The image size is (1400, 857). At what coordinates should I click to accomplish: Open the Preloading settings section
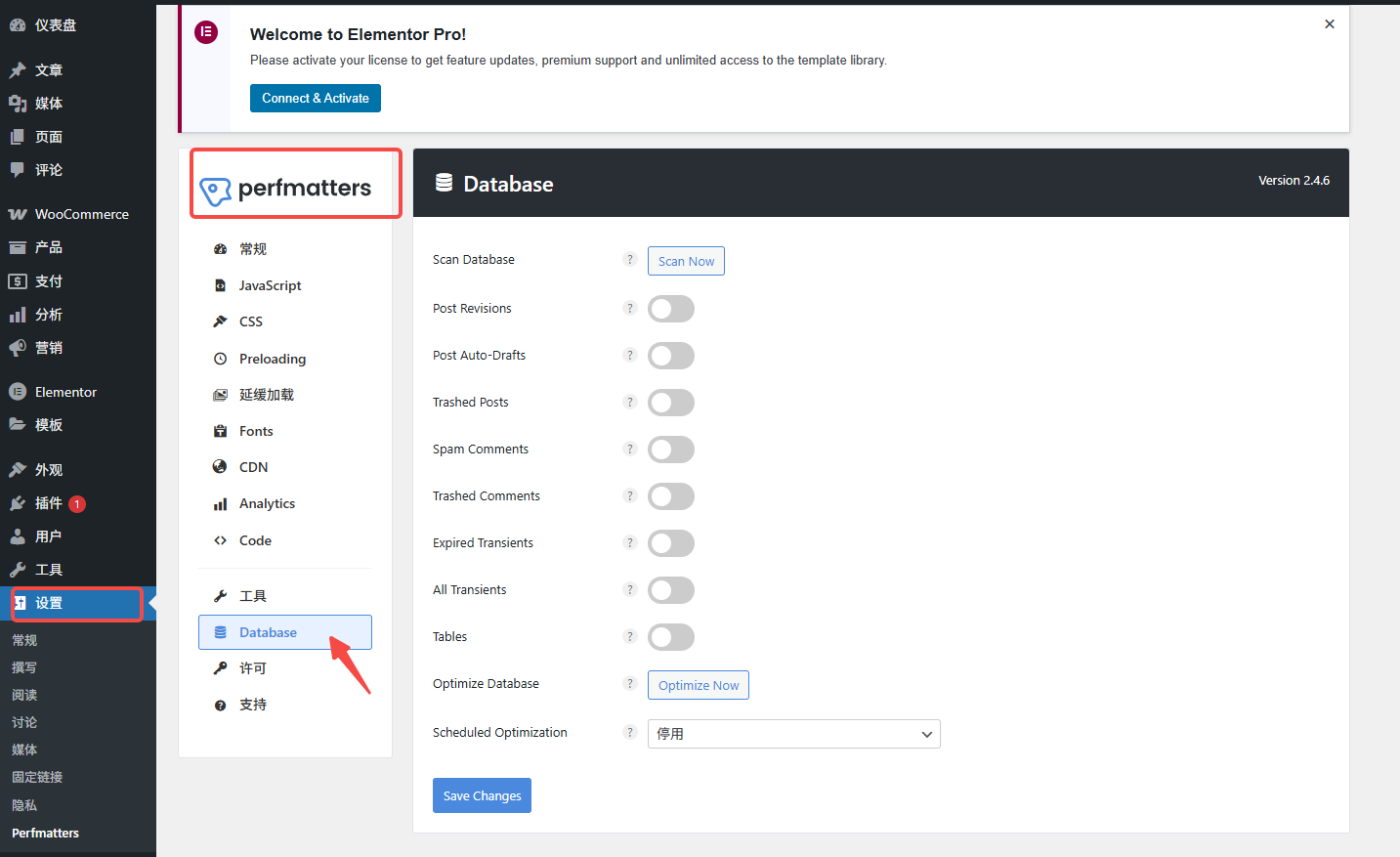[x=269, y=358]
